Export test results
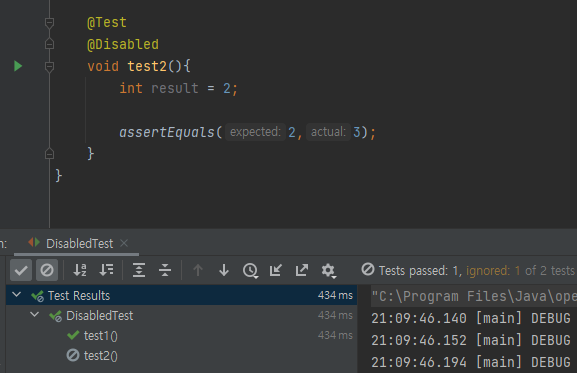Image resolution: width=577 pixels, height=373 pixels. [302, 270]
